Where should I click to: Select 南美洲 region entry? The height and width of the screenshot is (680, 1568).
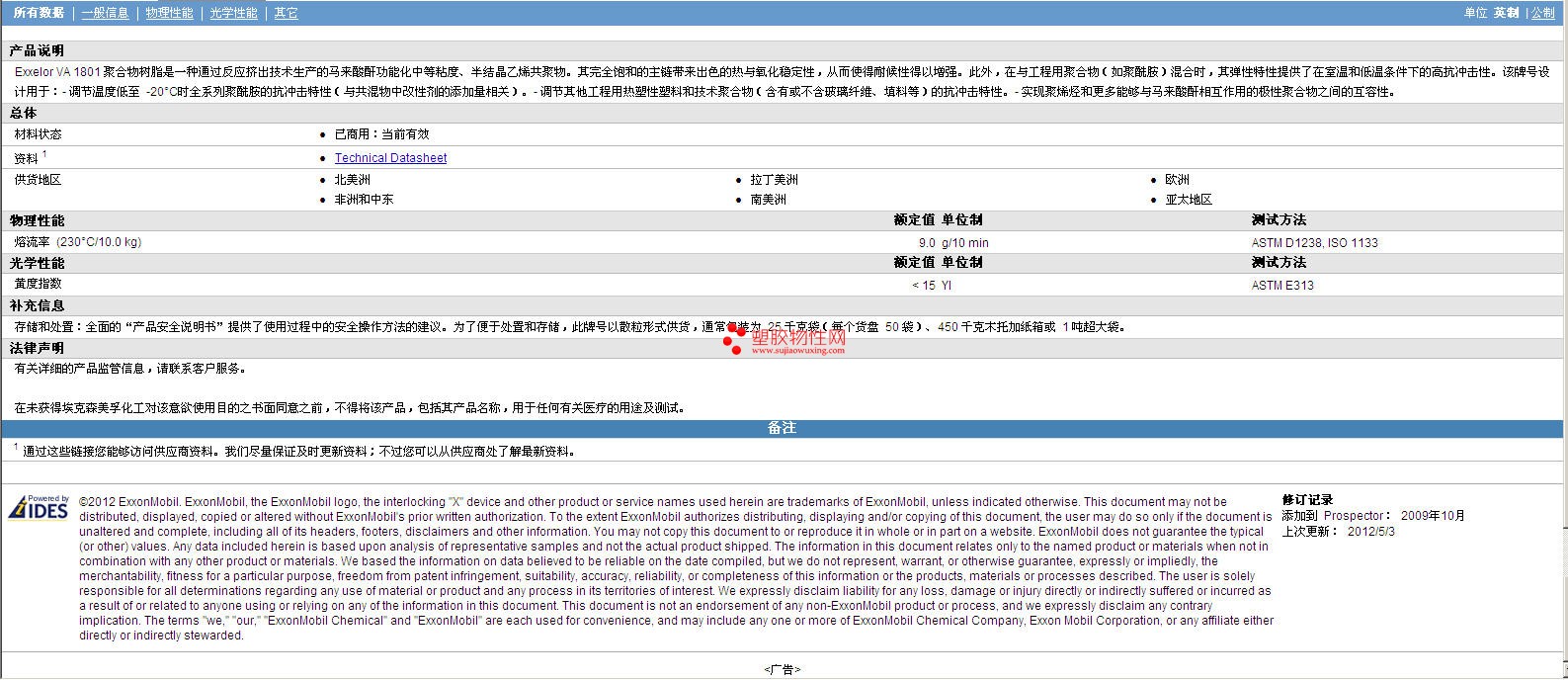tap(768, 200)
